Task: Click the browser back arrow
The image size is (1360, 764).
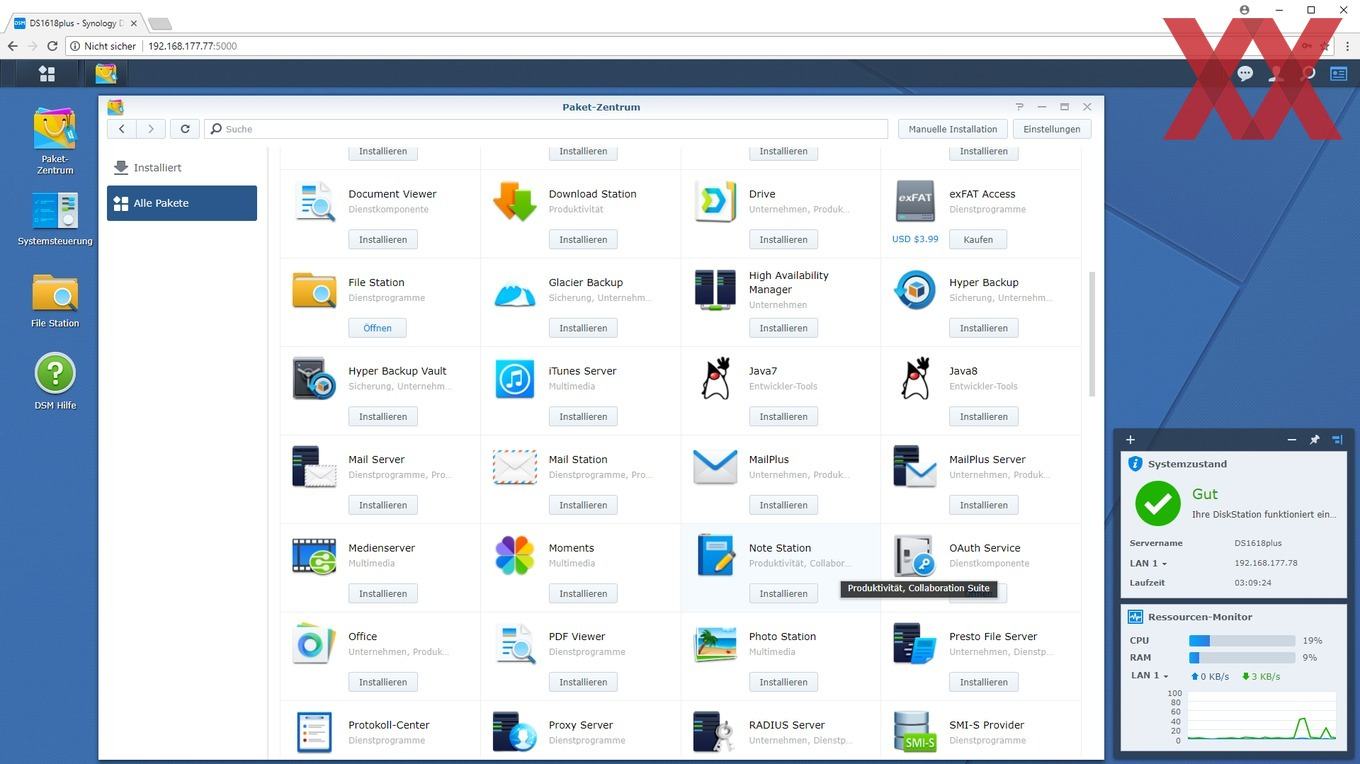Action: [12, 46]
